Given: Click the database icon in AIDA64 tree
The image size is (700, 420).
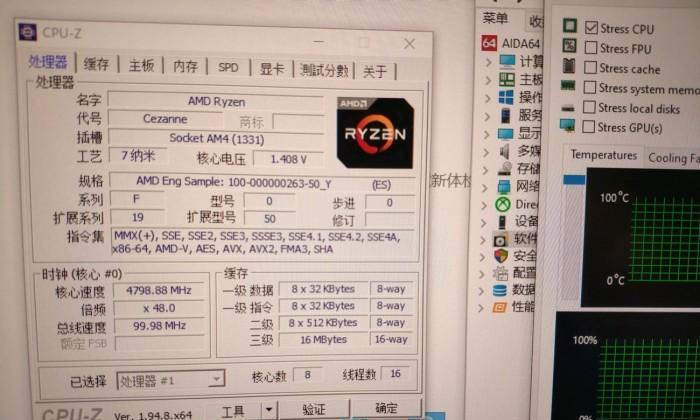Looking at the screenshot, I should click(x=500, y=291).
